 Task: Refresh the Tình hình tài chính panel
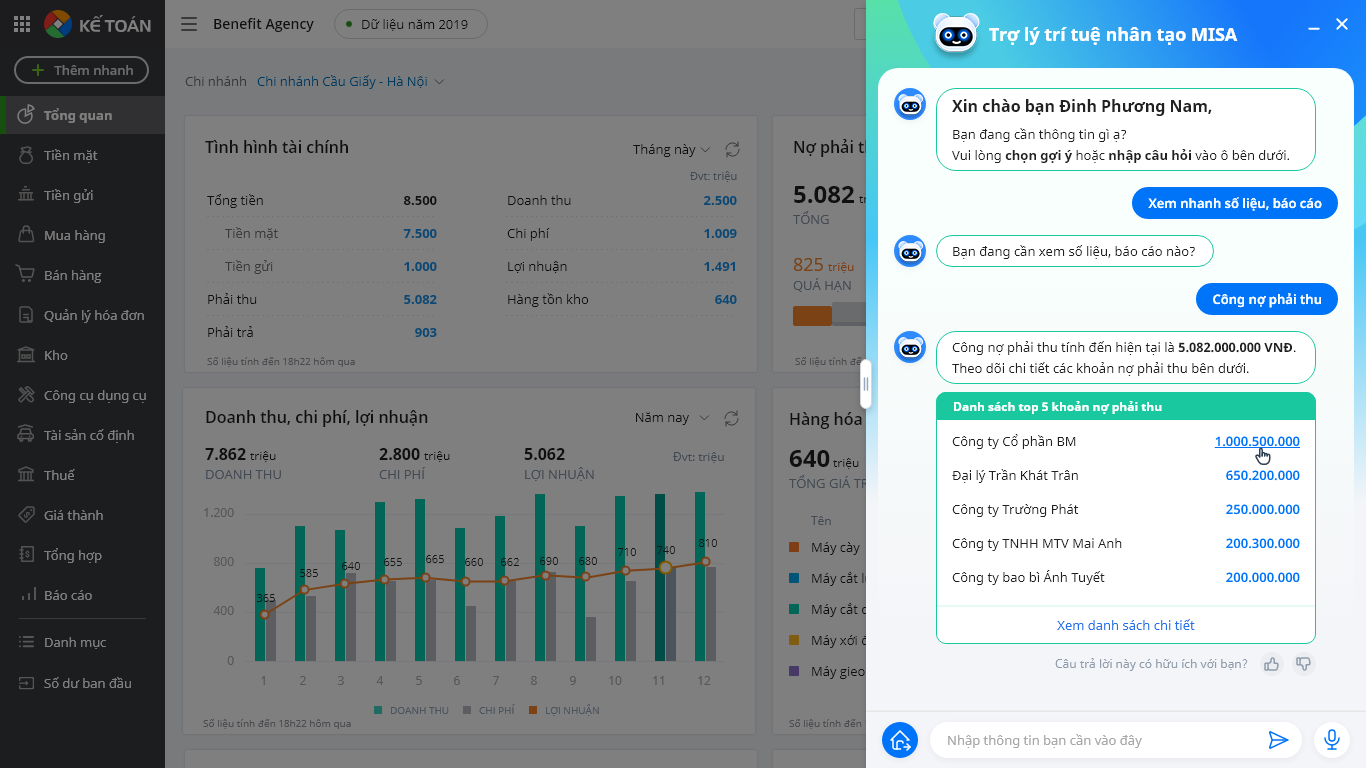[x=732, y=149]
